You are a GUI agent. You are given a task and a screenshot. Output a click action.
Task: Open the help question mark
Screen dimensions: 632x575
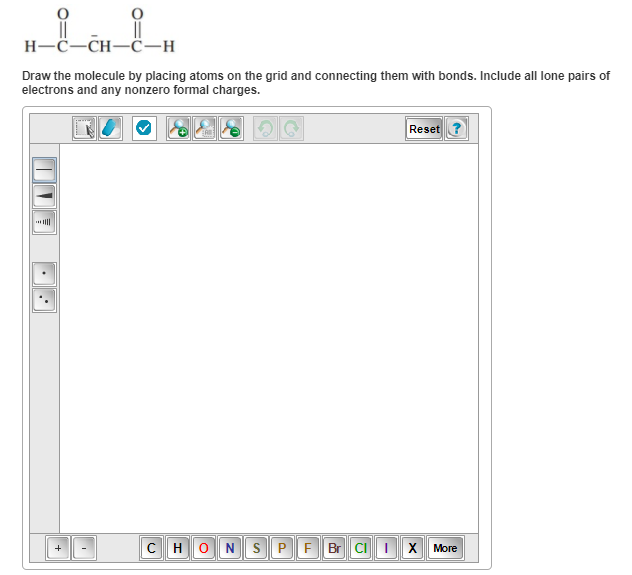click(457, 129)
